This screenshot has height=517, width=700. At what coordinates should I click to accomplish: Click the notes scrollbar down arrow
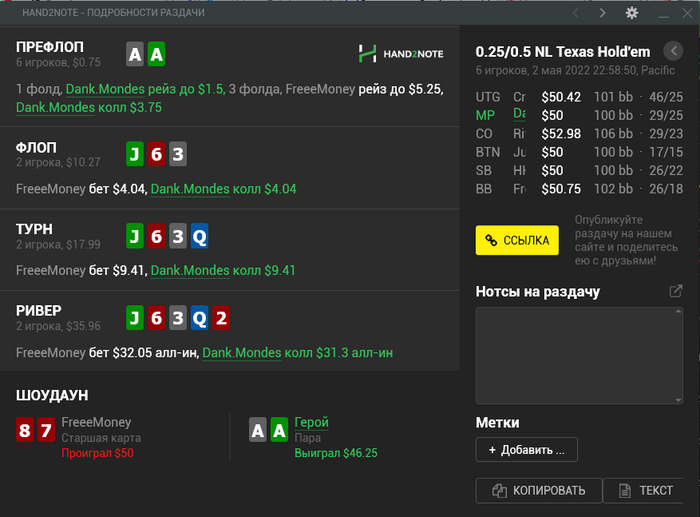(x=679, y=400)
